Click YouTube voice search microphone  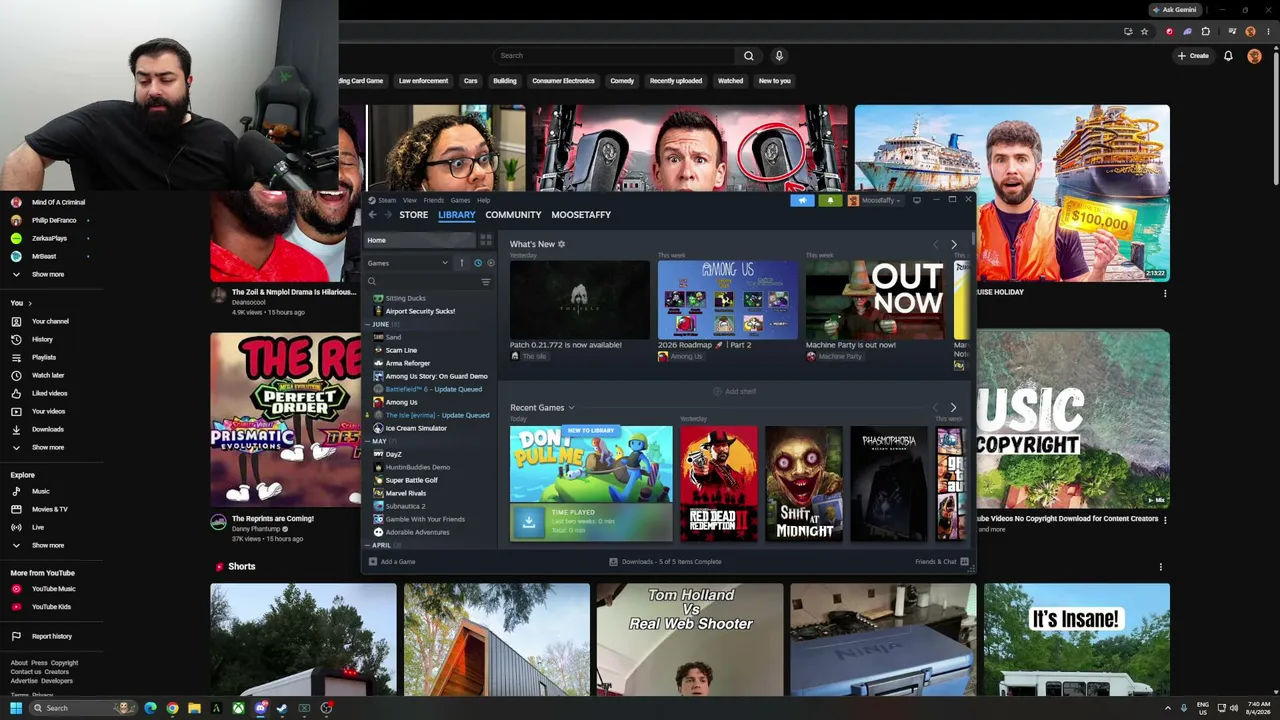[x=779, y=56]
